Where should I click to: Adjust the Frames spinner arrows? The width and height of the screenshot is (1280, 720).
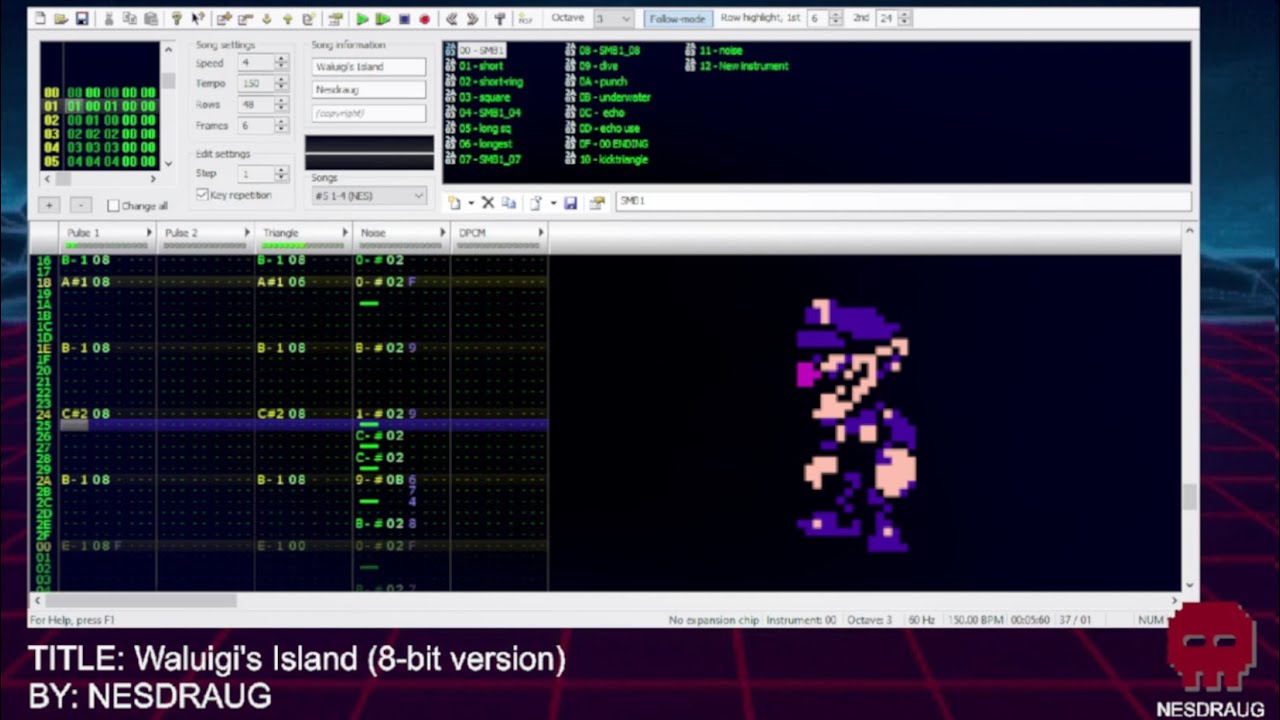point(281,126)
